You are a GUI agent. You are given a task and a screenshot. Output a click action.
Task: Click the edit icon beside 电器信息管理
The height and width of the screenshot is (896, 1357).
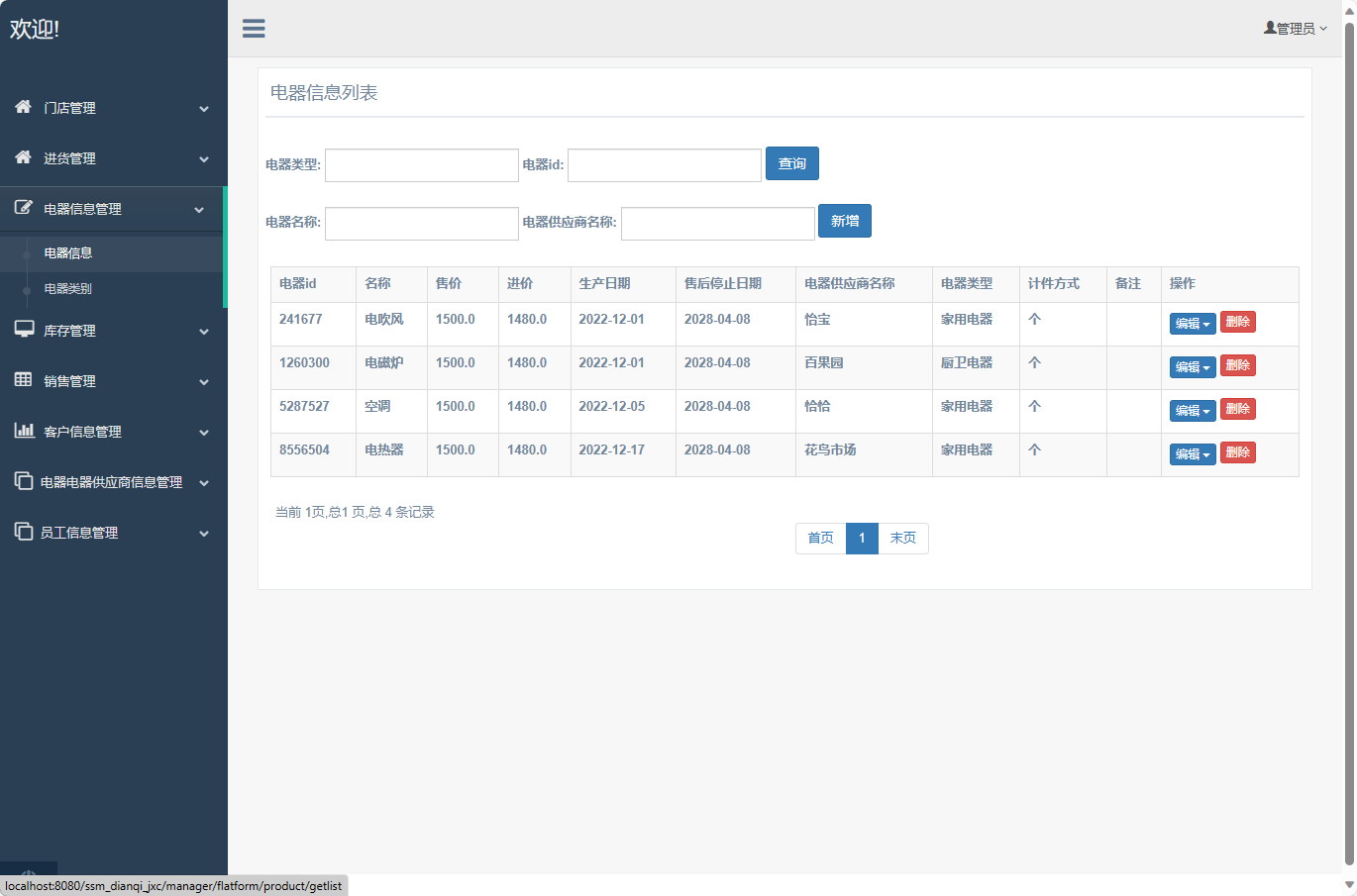pos(24,208)
